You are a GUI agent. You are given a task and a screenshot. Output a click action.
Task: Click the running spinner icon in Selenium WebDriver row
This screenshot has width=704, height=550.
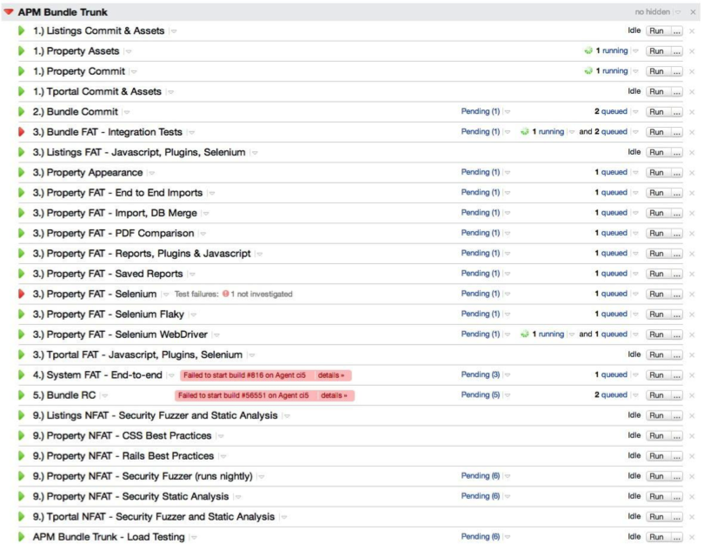coord(524,335)
